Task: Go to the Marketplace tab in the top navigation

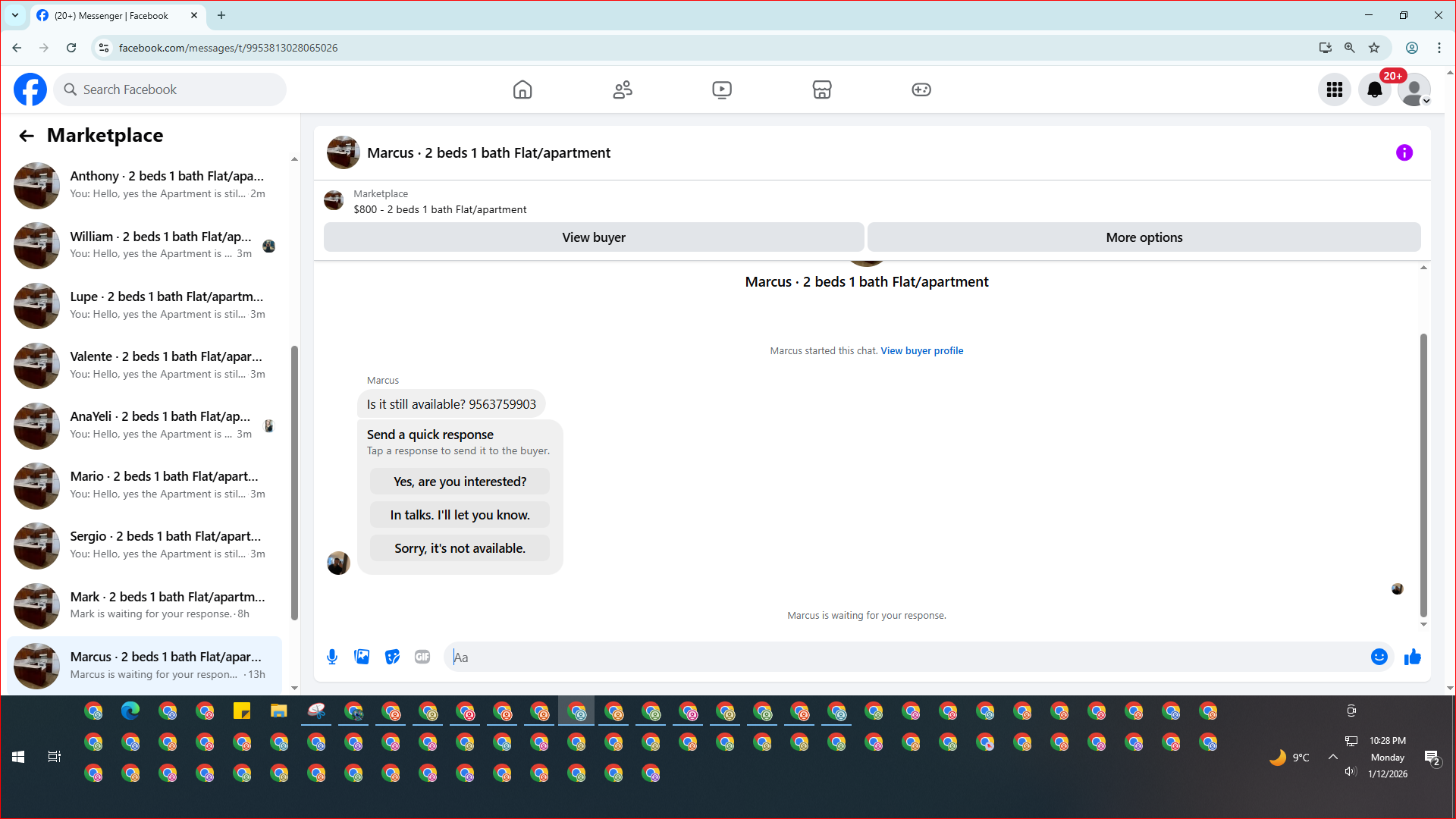Action: pos(821,89)
